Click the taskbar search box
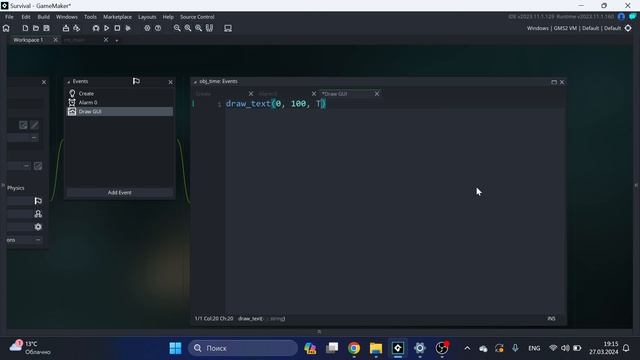This screenshot has height=360, width=640. 243,348
